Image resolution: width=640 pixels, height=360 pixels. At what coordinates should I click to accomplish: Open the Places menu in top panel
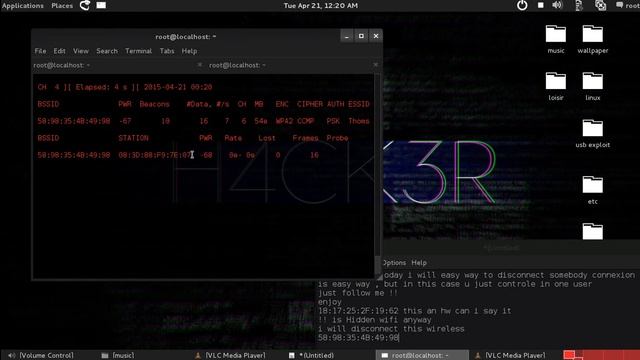pyautogui.click(x=62, y=6)
